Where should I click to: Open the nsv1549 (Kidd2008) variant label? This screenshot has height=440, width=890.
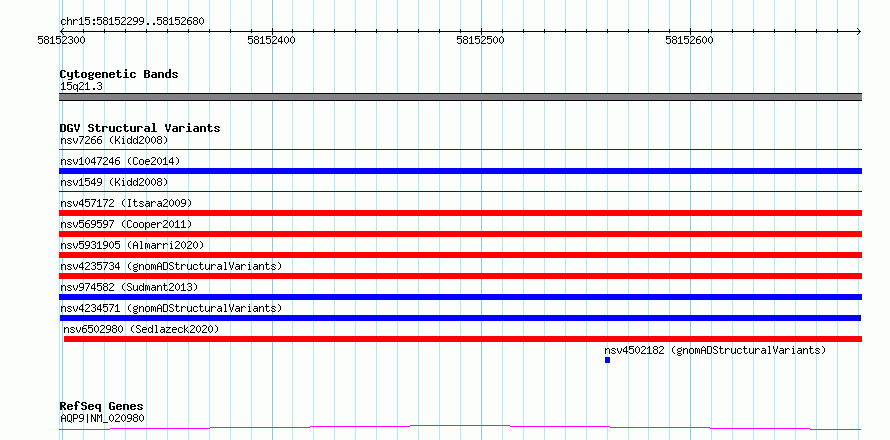[114, 182]
